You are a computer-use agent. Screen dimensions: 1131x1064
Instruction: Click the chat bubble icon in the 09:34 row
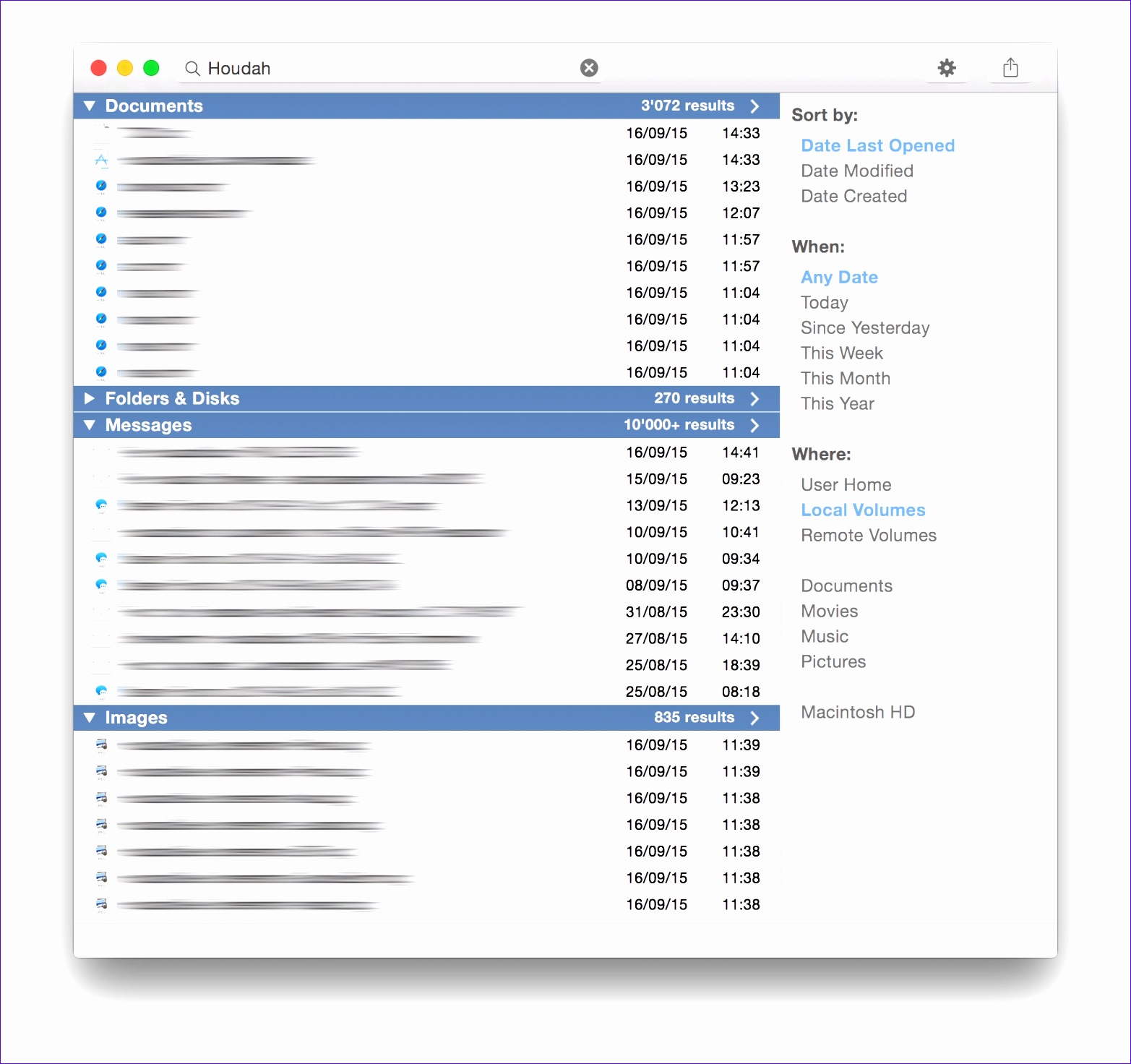(101, 559)
